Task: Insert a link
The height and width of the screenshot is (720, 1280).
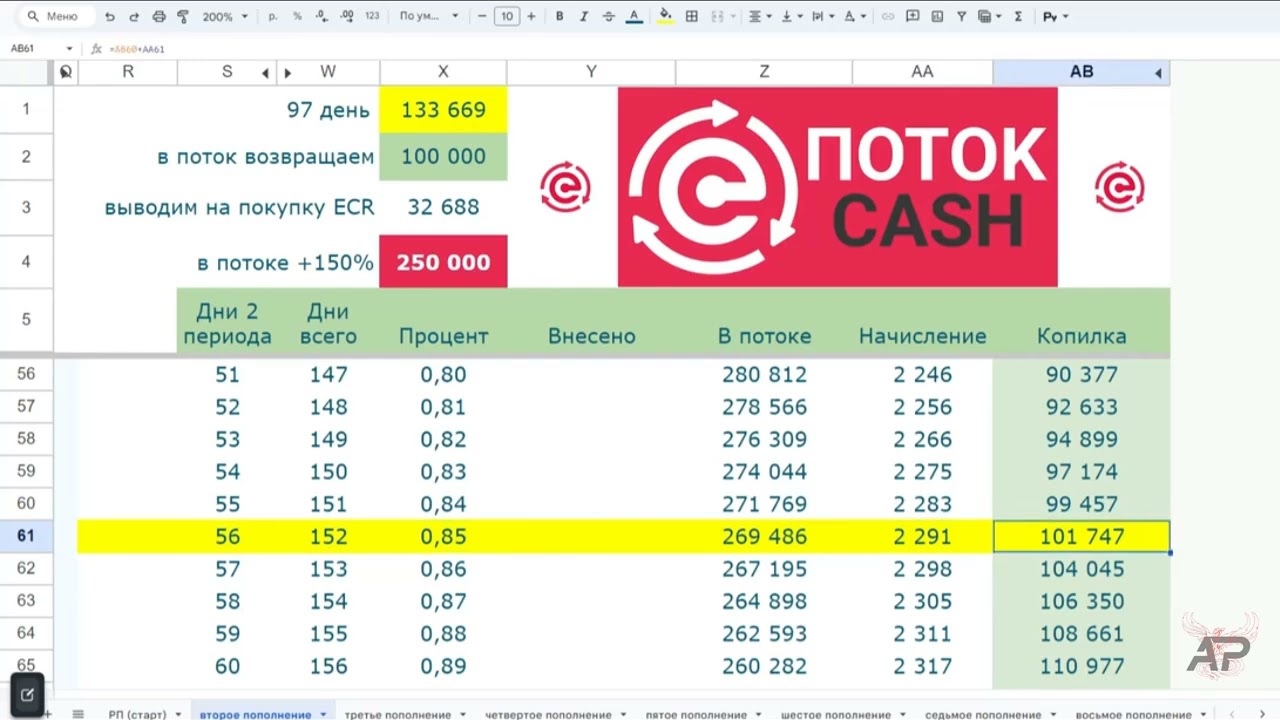Action: coord(887,17)
